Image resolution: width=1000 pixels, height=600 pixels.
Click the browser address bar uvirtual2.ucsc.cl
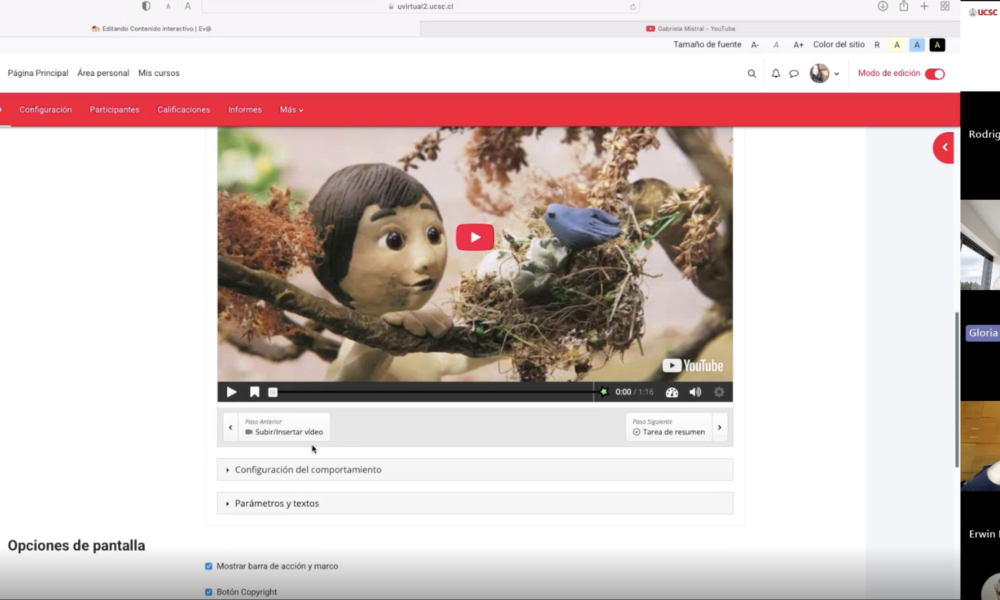421,6
